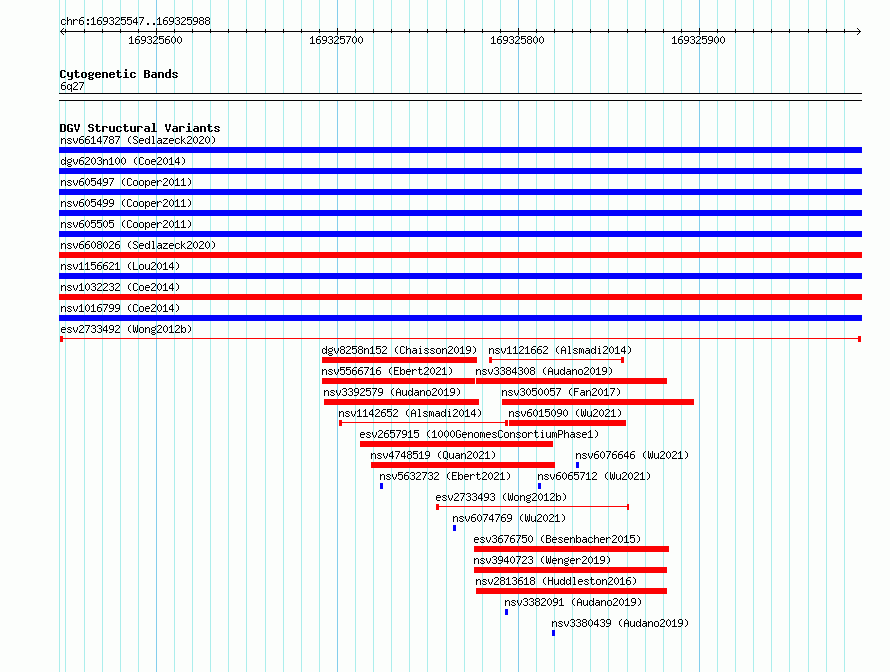Click the nsv6614787 (Sedlazeck2020) variant label

tap(138, 140)
